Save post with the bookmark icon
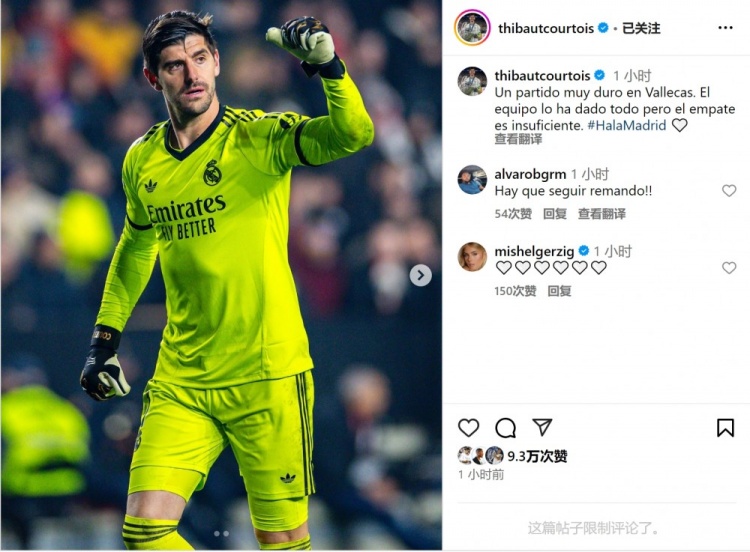The width and height of the screenshot is (750, 552). [725, 428]
